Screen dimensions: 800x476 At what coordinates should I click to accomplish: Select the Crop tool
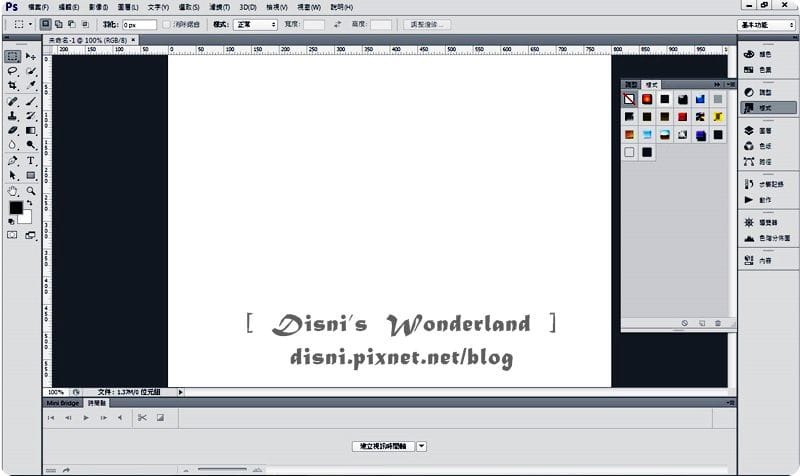[x=13, y=86]
